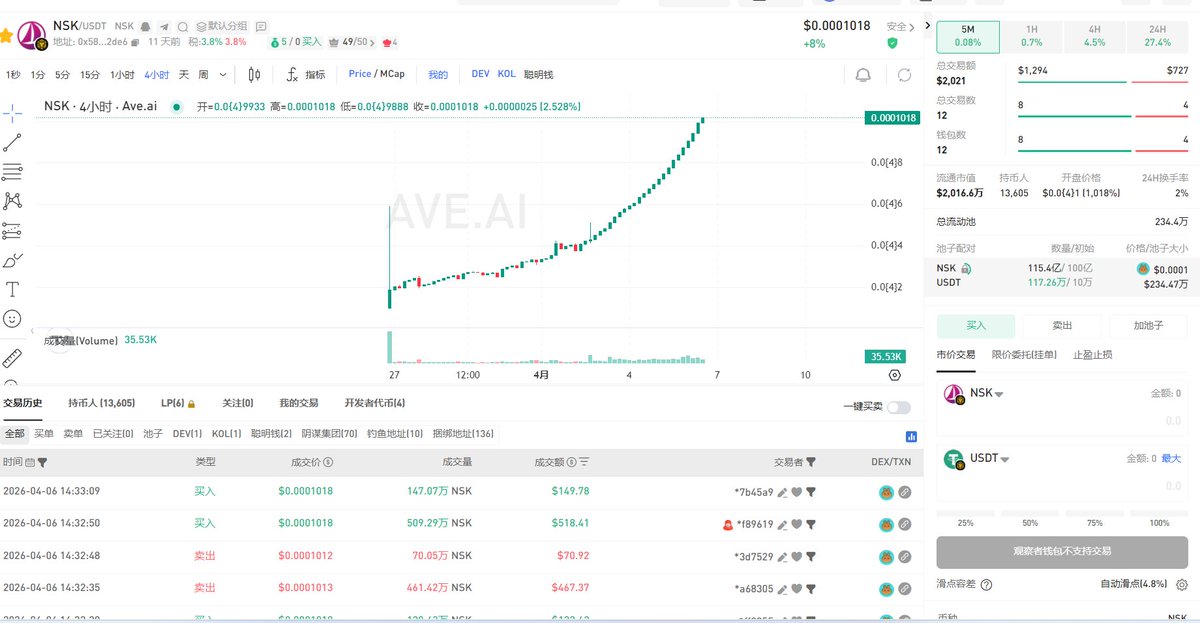This screenshot has width=1200, height=623.
Task: Click the filter funnel icon for *f89619
Action: (x=812, y=523)
